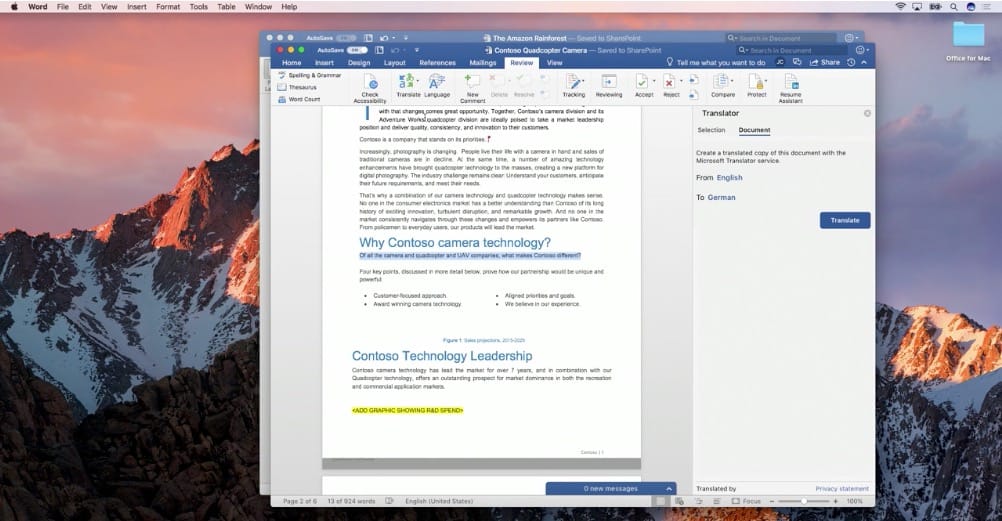Change the To language German
Screen dimensions: 1002x521
(721, 198)
